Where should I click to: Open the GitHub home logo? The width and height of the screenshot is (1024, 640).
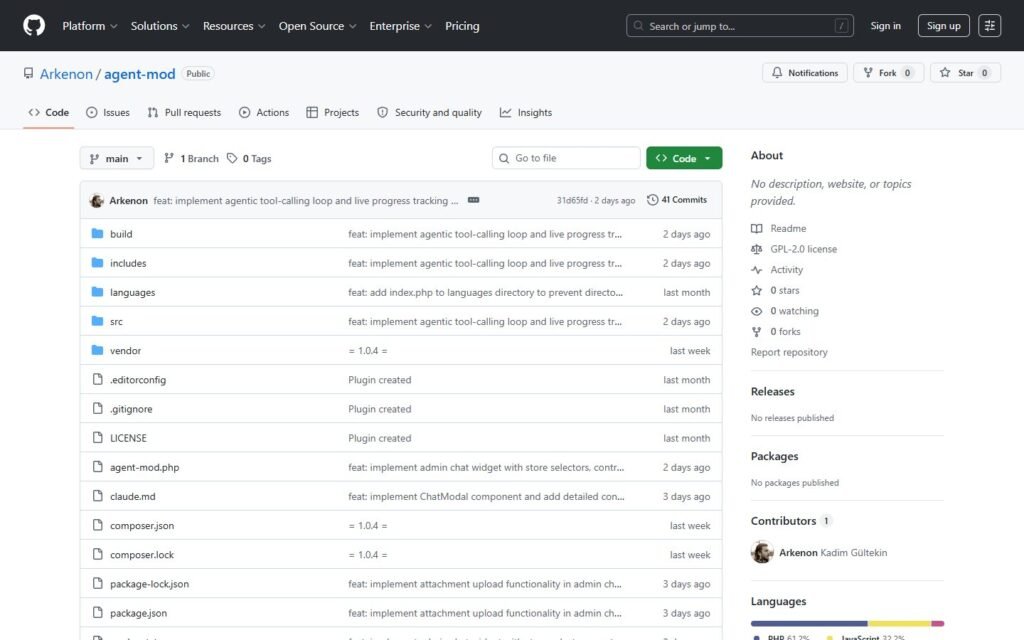pyautogui.click(x=34, y=25)
